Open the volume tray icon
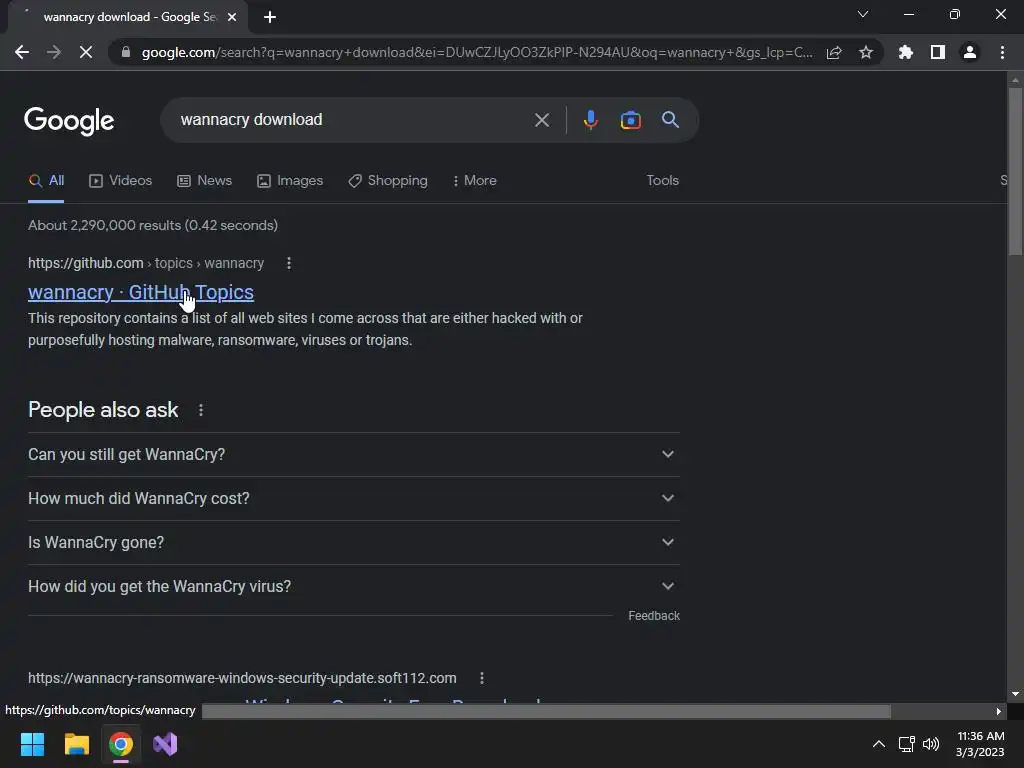The image size is (1024, 768). [931, 744]
